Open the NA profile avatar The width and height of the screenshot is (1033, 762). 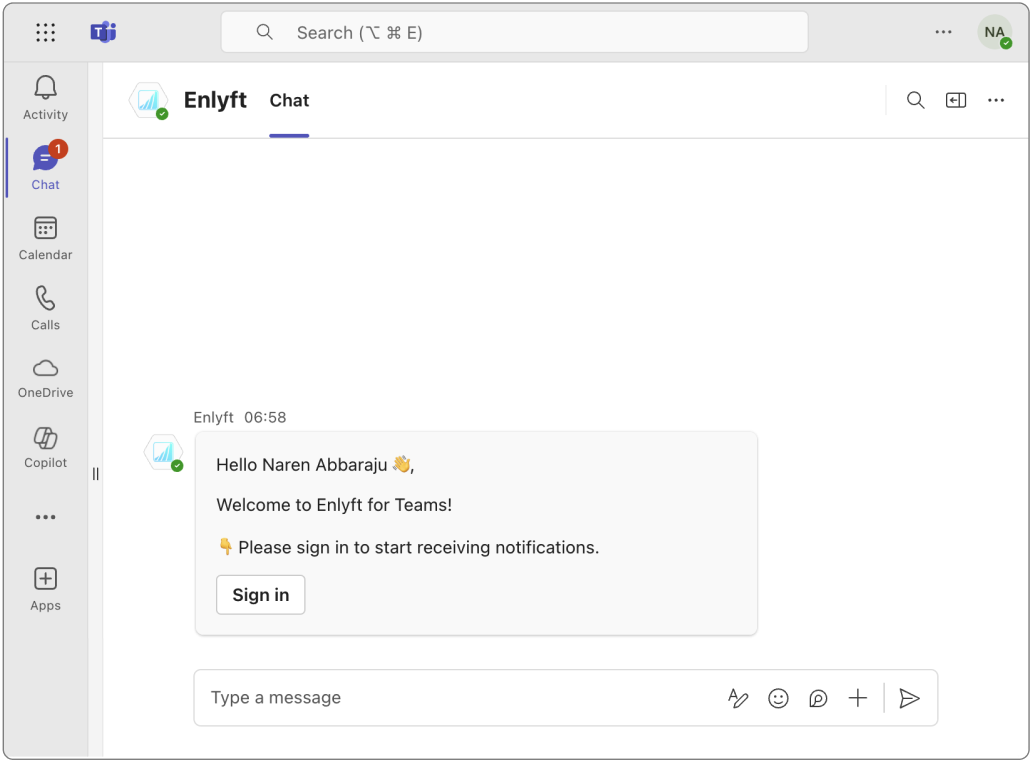point(994,32)
